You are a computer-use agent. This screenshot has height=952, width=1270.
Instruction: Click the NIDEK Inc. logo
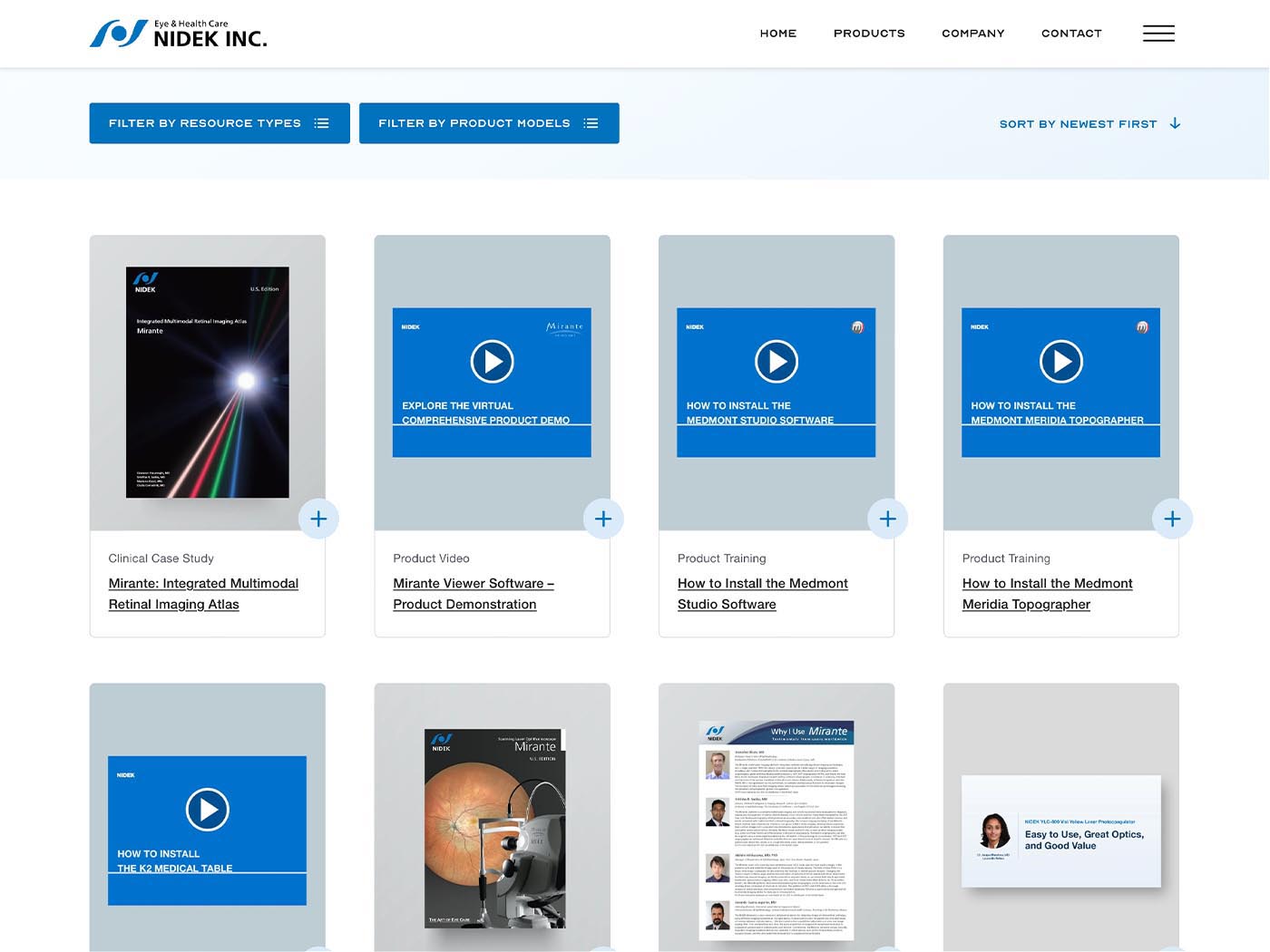click(x=178, y=34)
